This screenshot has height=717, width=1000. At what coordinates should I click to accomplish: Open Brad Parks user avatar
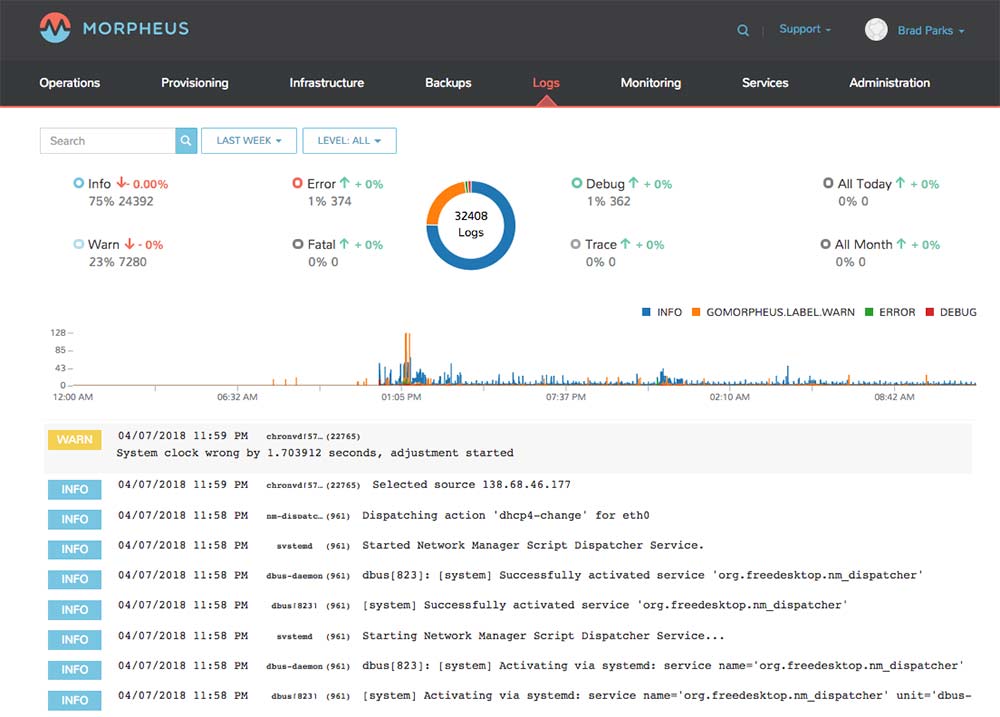coord(876,29)
